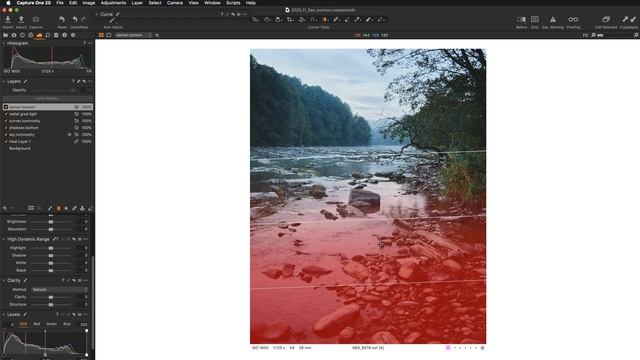Collapse the High Dynamic Range panel
The image size is (640, 360).
coord(4,239)
